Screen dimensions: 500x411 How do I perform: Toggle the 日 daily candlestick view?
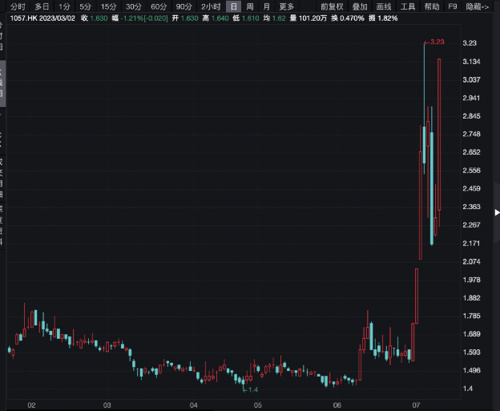coord(234,6)
